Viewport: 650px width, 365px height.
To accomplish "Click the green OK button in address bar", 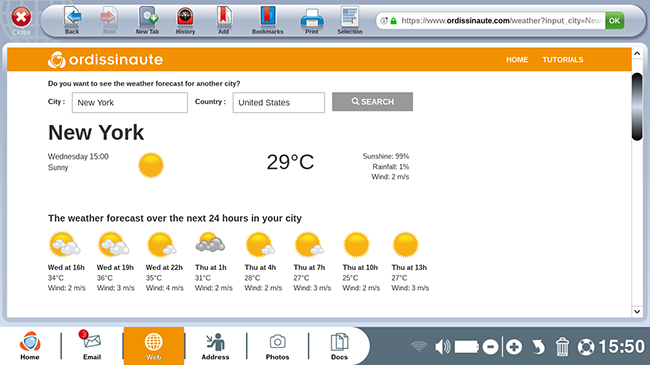I will click(x=614, y=21).
